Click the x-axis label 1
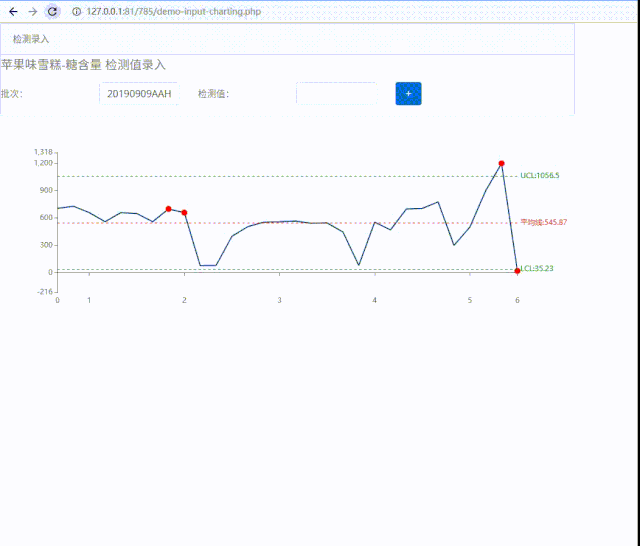Image resolution: width=640 pixels, height=546 pixels. click(89, 300)
